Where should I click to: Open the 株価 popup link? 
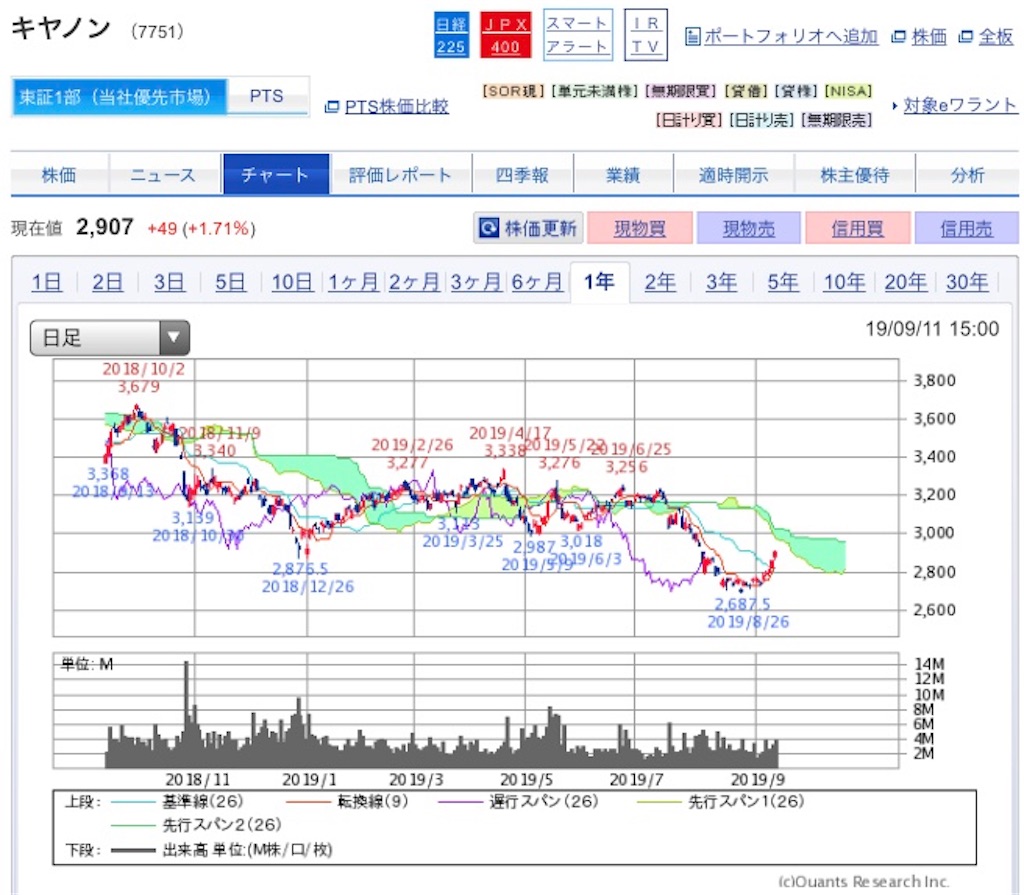[x=929, y=37]
